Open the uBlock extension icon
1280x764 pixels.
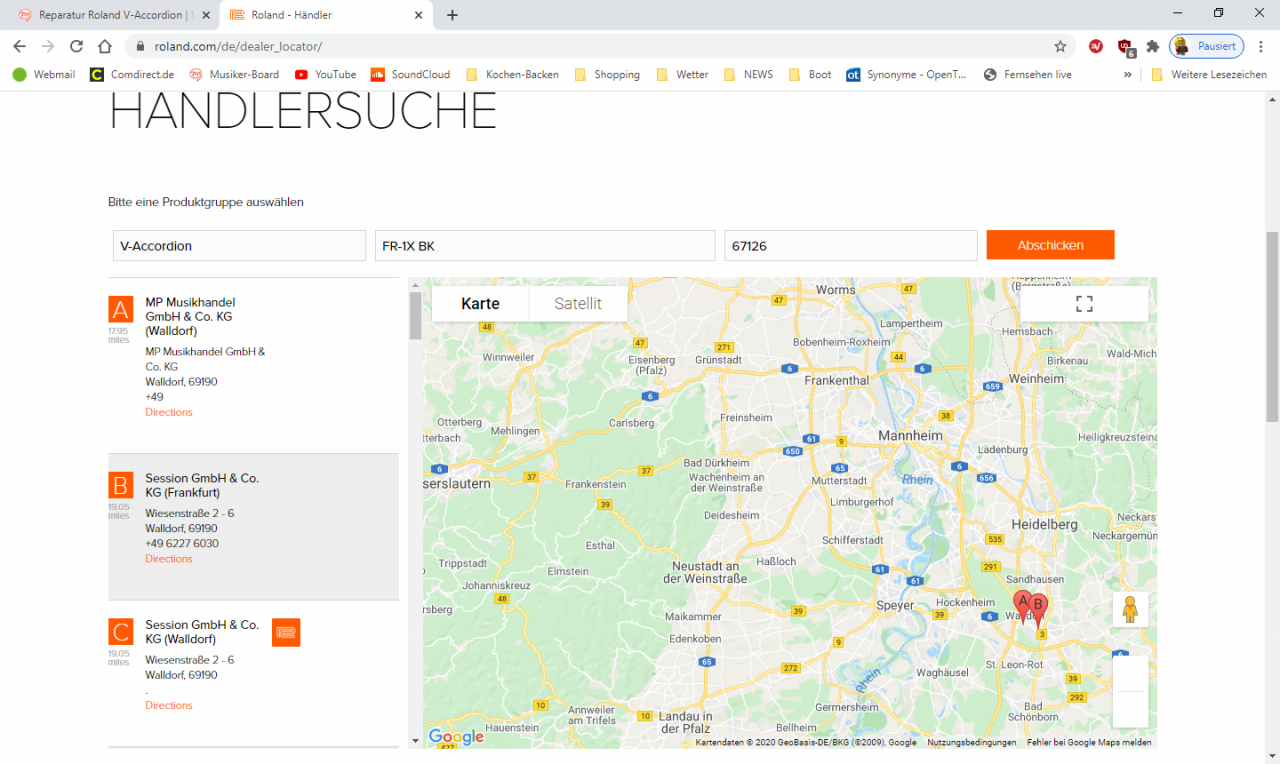1125,46
